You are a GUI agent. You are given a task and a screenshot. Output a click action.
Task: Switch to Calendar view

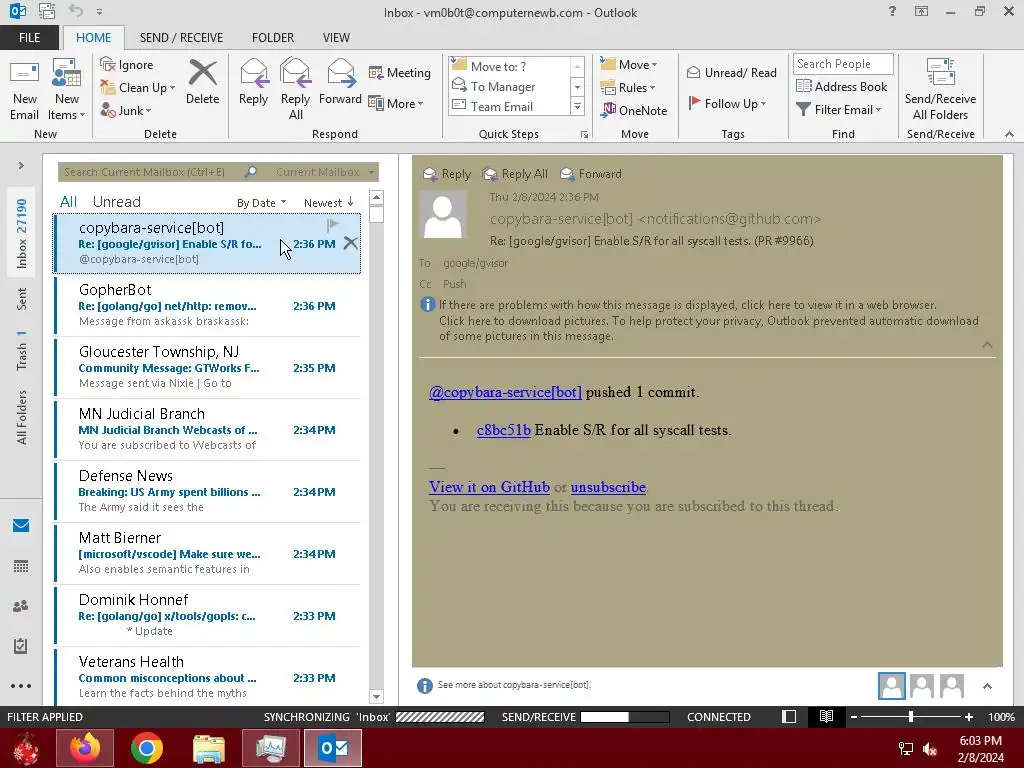tap(21, 566)
